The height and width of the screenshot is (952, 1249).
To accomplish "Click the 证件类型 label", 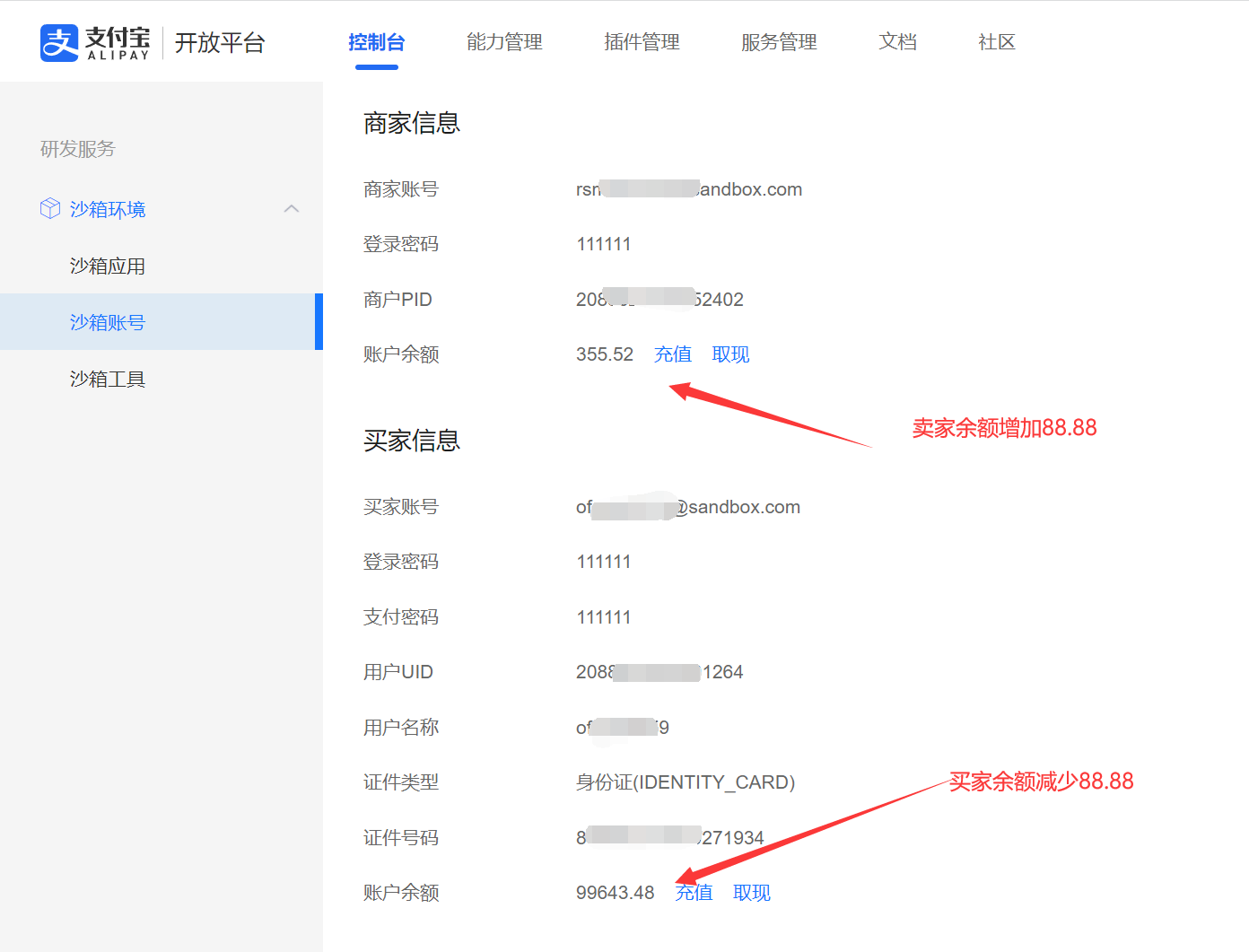I will (401, 782).
